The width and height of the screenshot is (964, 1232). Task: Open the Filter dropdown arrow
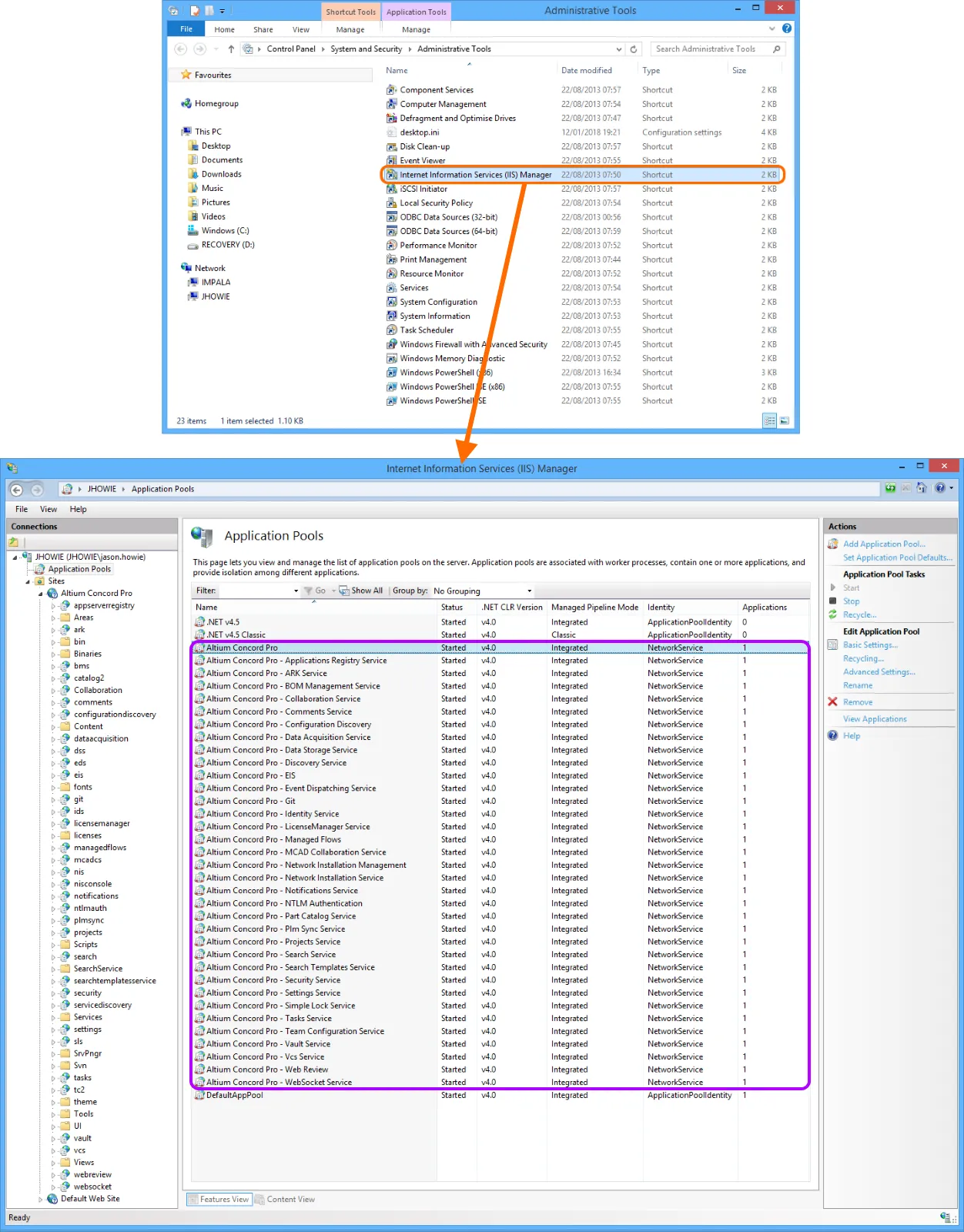point(296,591)
